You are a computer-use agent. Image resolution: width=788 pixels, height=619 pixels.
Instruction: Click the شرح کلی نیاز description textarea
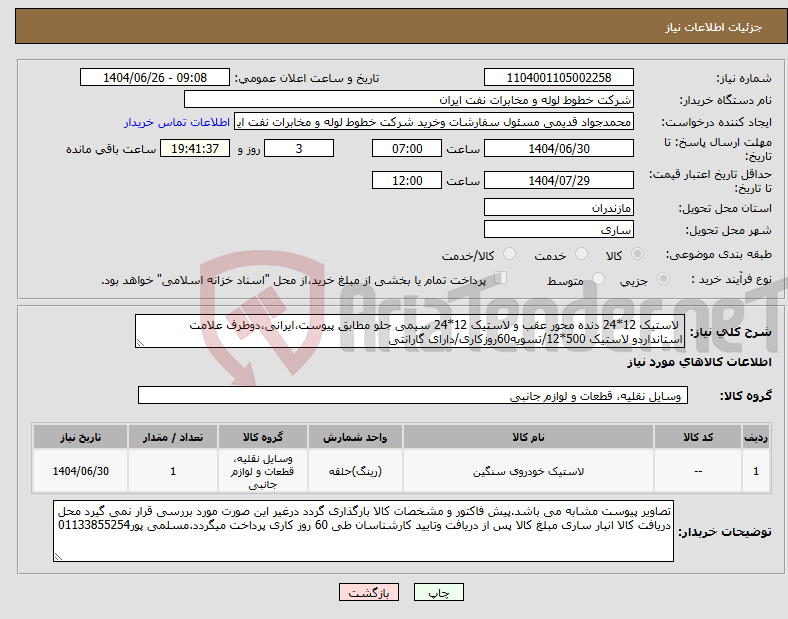tap(410, 331)
